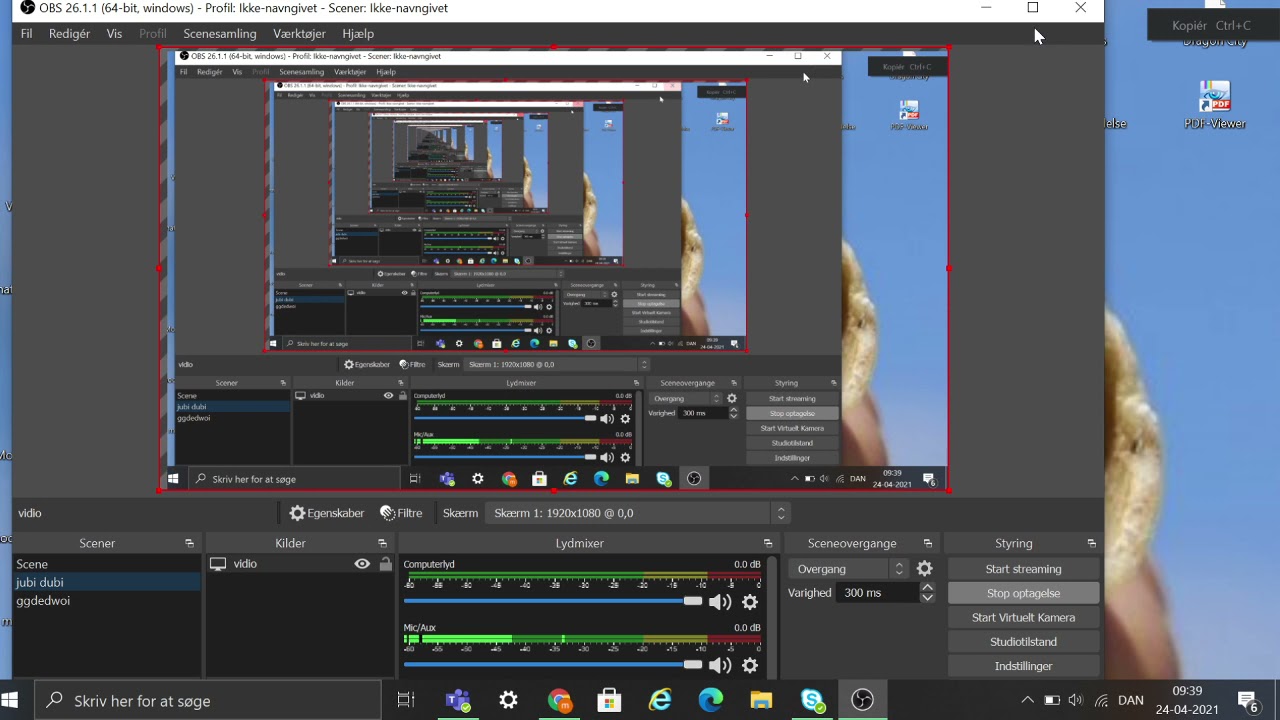This screenshot has width=1280, height=720.
Task: Click Start streaming button
Action: coord(1023,569)
